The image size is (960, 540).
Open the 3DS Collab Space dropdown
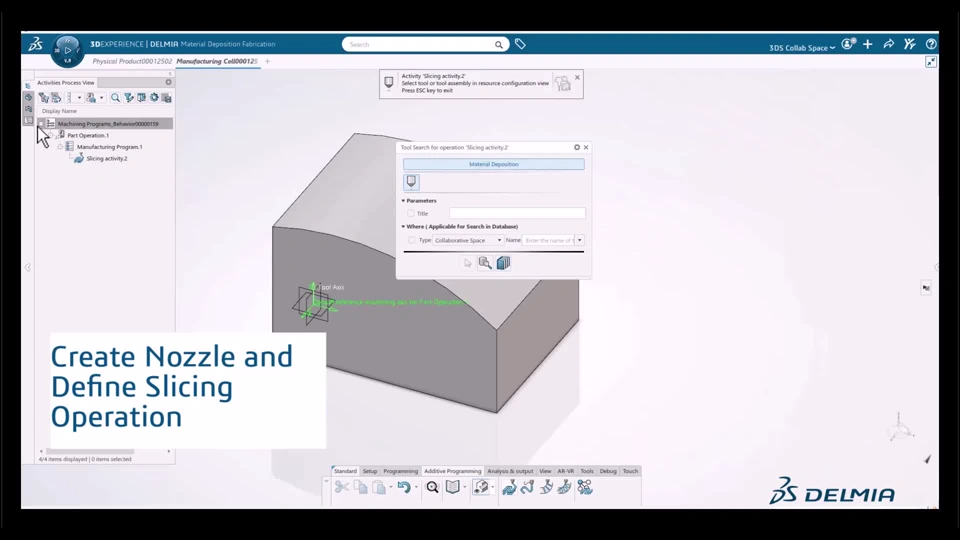pos(802,48)
